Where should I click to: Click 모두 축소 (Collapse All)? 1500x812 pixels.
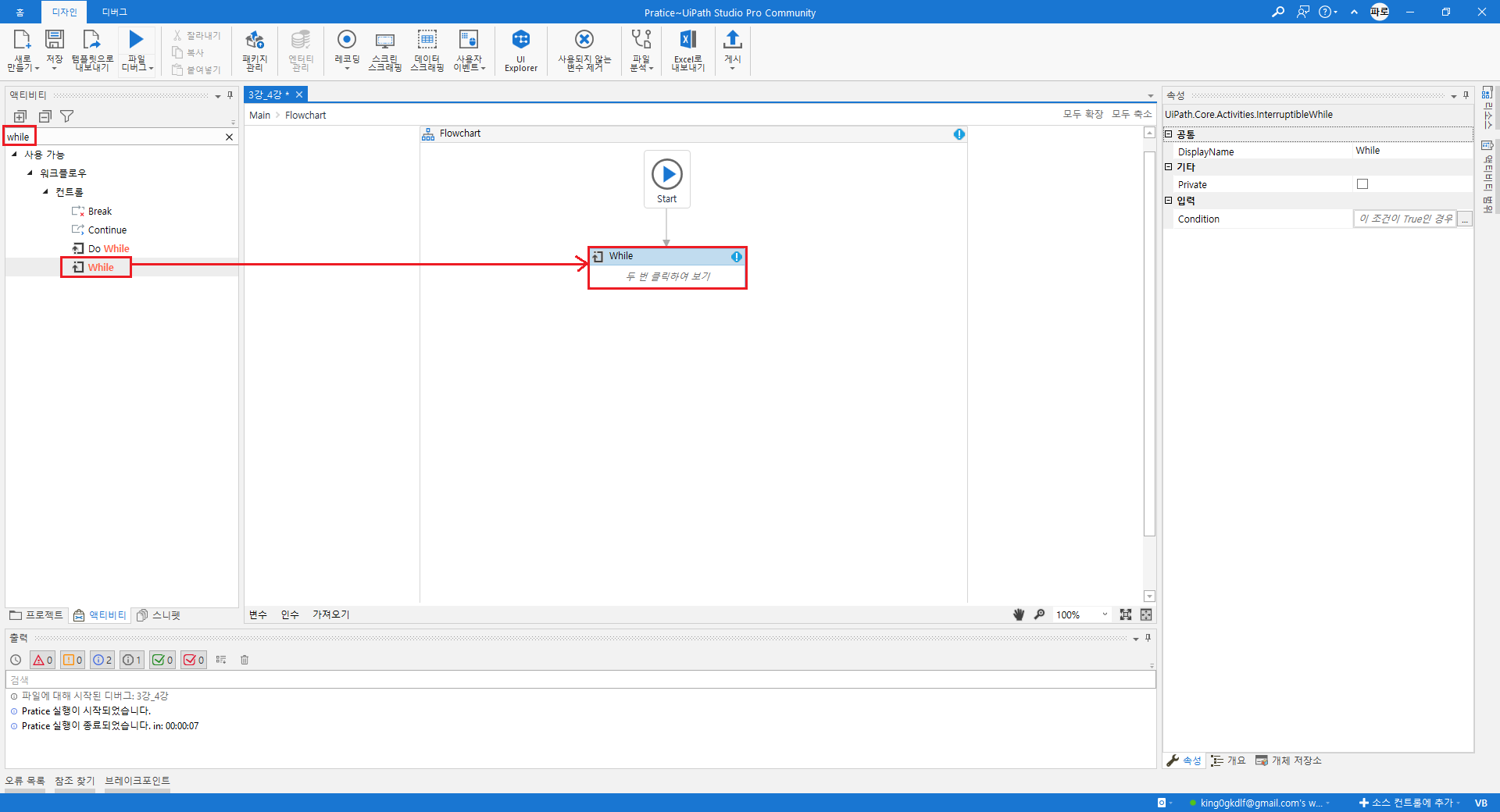pos(1132,114)
